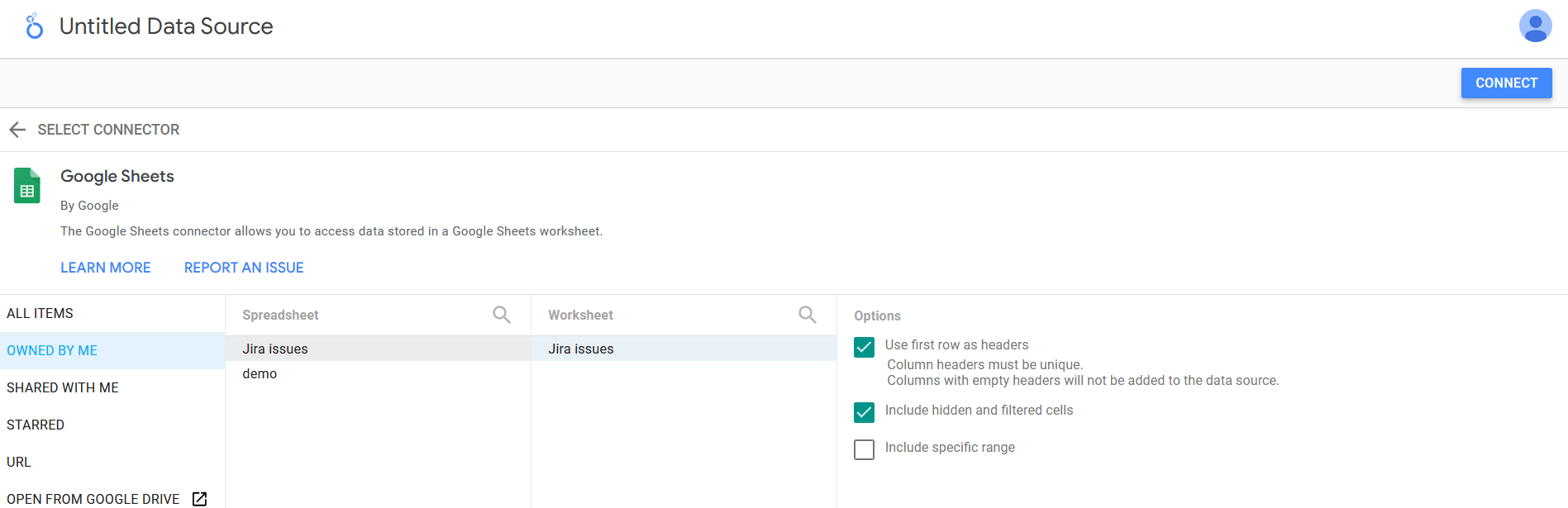Click the blue CONNECT button

[x=1506, y=83]
